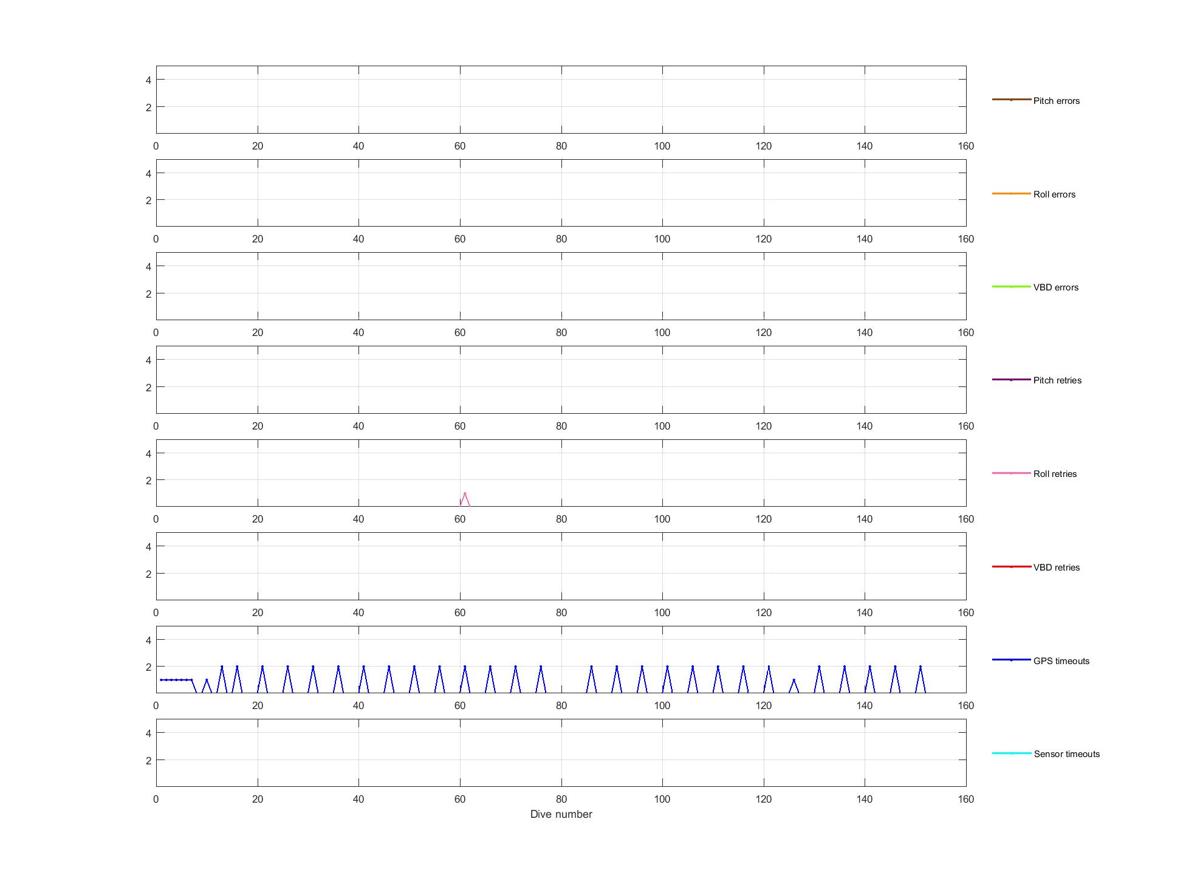1200x885 pixels.
Task: Click the flat GPS timeouts segment at dives 1-7
Action: 176,680
